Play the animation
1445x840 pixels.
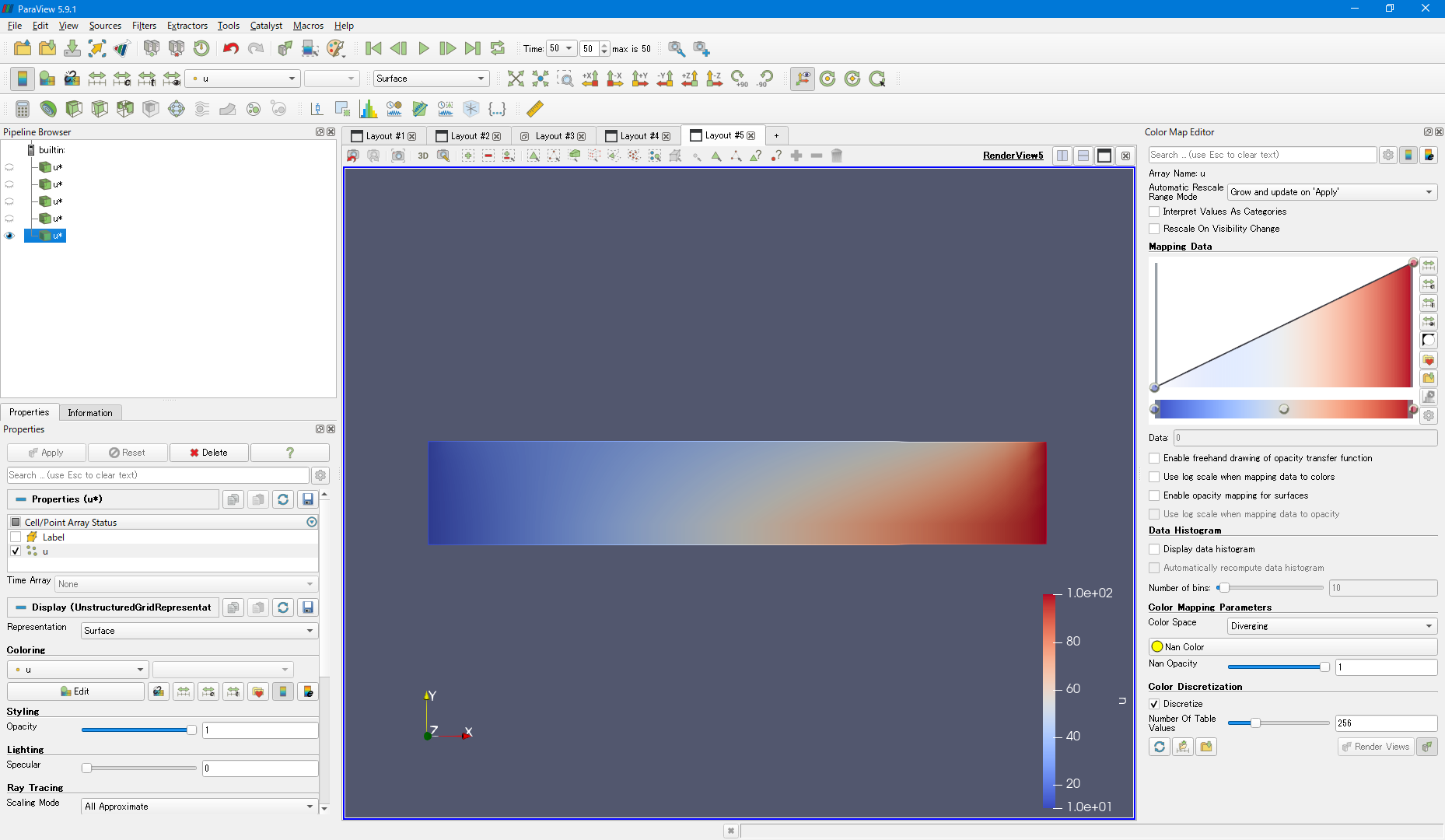tap(424, 48)
